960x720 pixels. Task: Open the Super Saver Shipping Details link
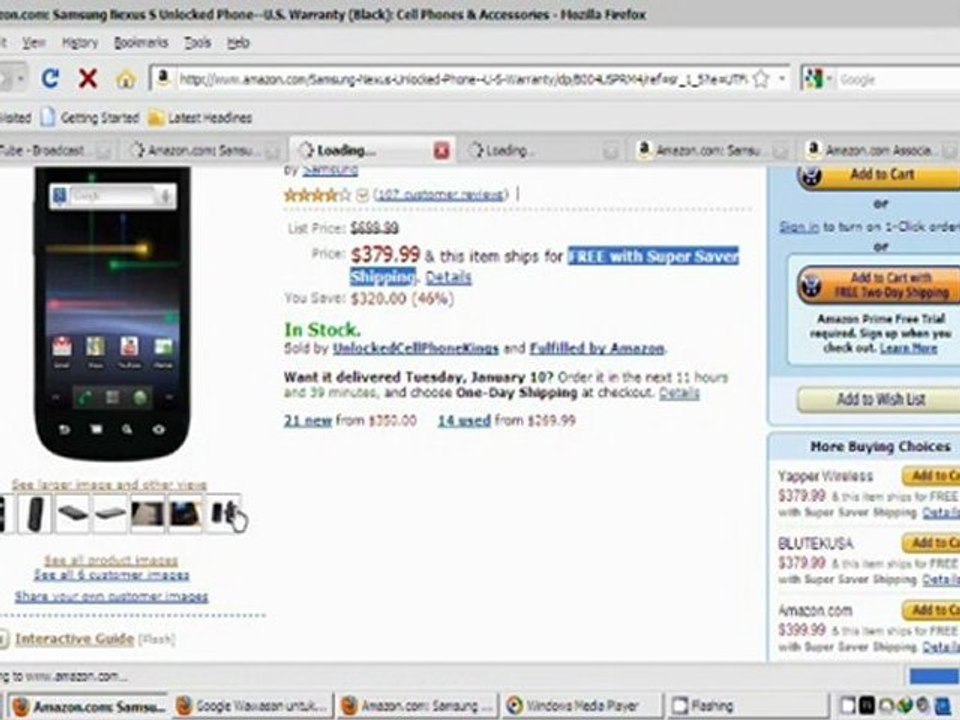tap(448, 277)
